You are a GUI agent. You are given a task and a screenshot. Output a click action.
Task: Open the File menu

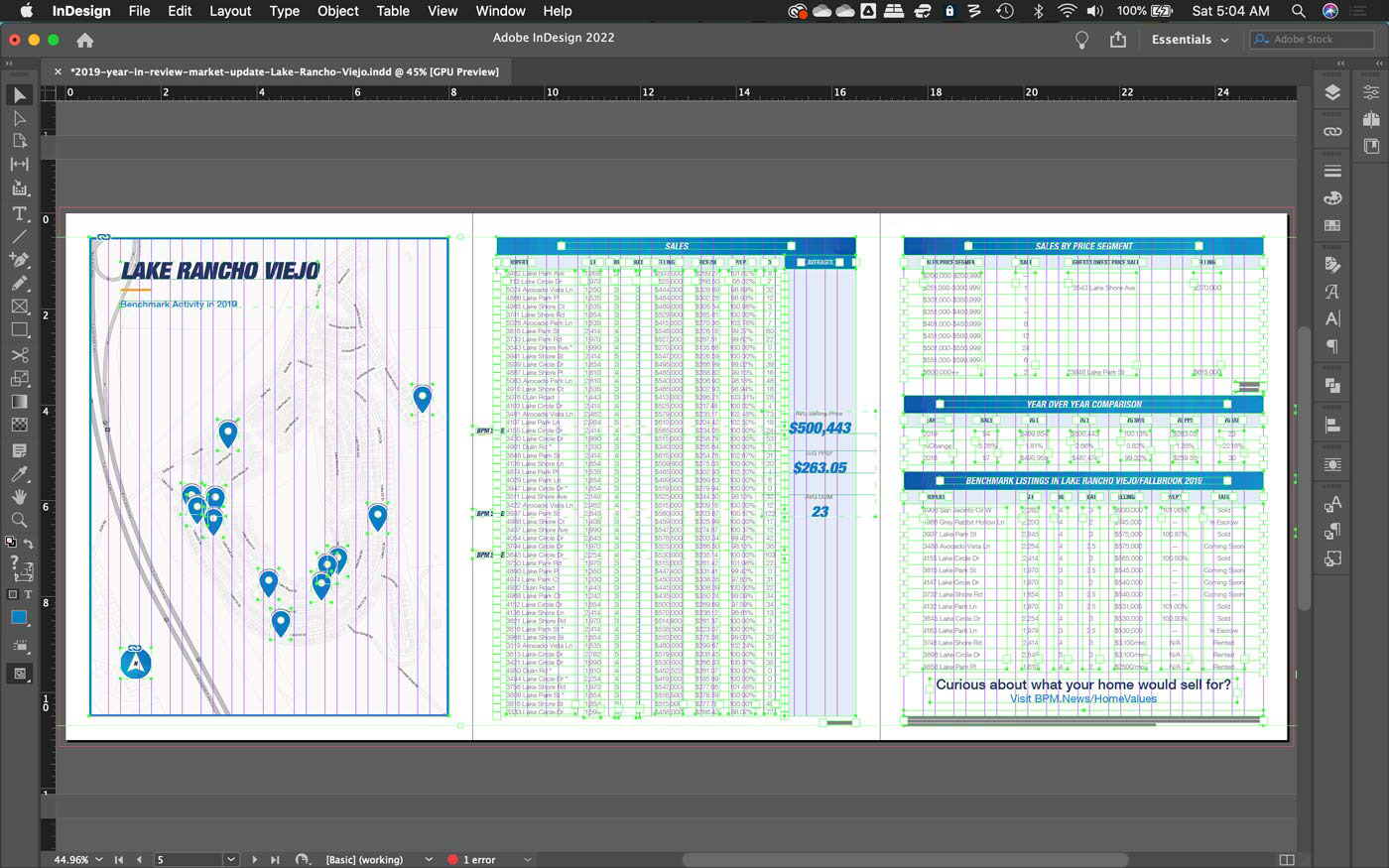pos(139,11)
